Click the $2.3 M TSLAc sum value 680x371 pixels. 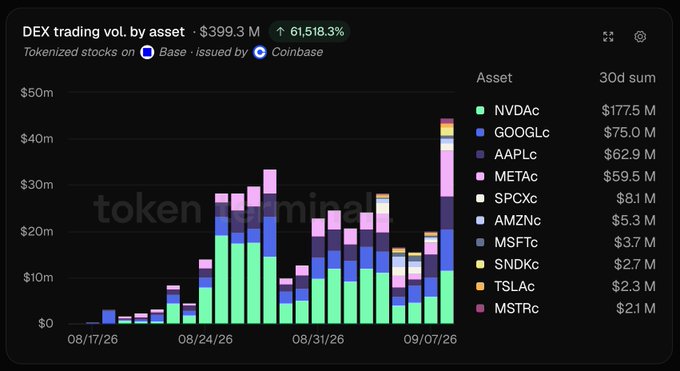click(634, 286)
